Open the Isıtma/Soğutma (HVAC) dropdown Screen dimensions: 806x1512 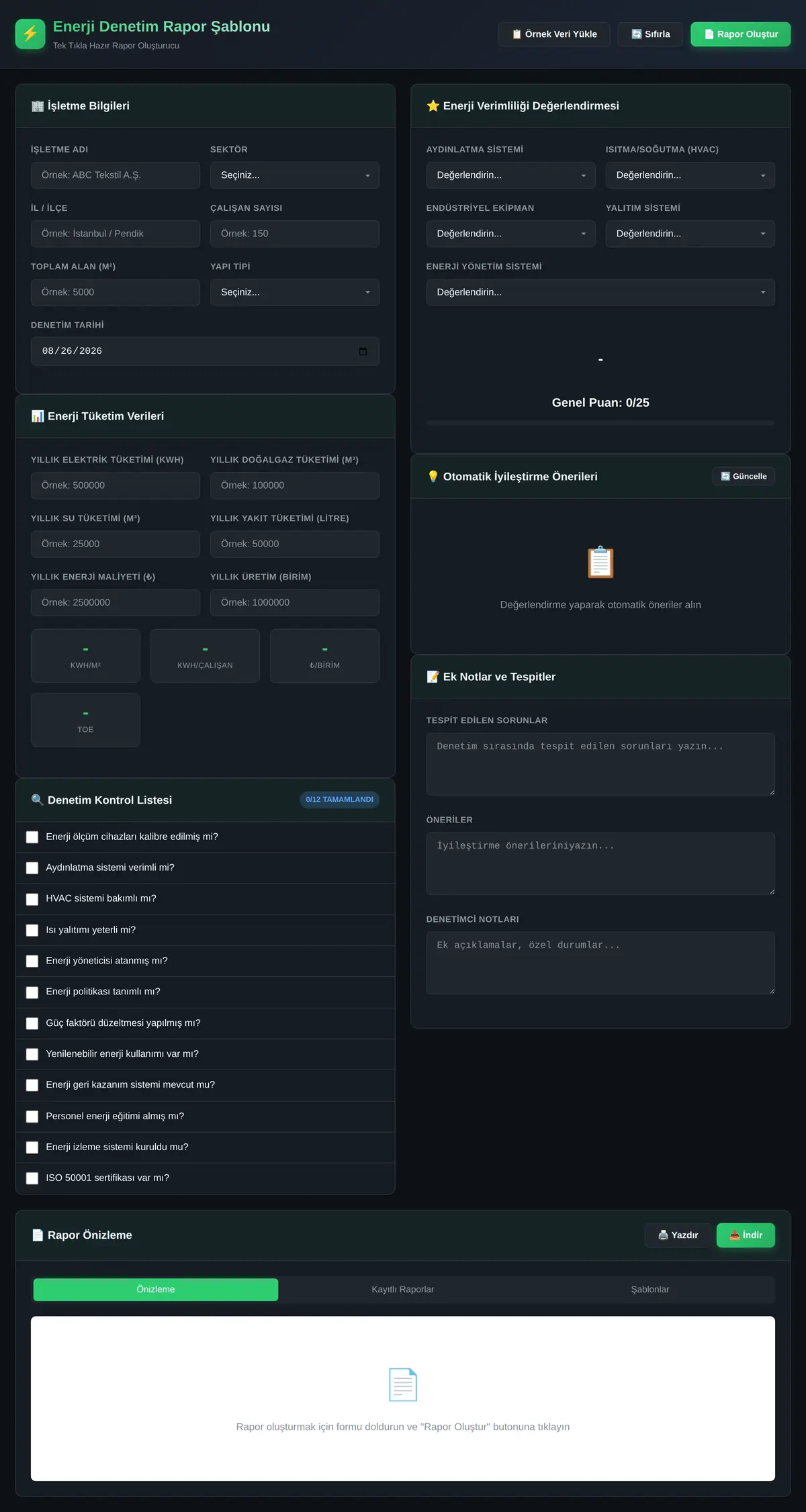point(690,175)
